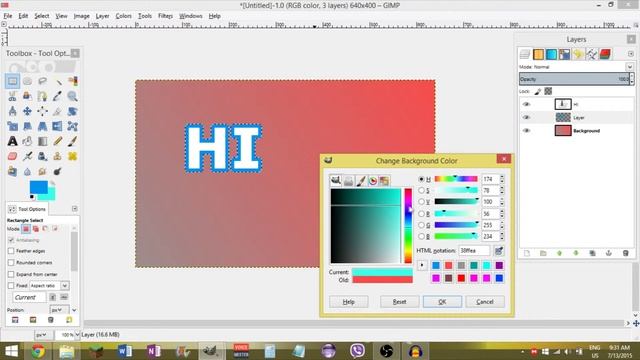This screenshot has width=640, height=360.
Task: Select the V value radio button
Action: [x=421, y=202]
